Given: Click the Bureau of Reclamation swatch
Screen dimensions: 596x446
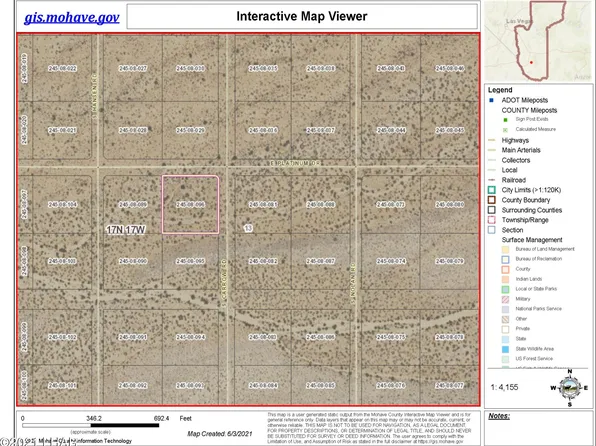Looking at the screenshot, I should 505,259.
